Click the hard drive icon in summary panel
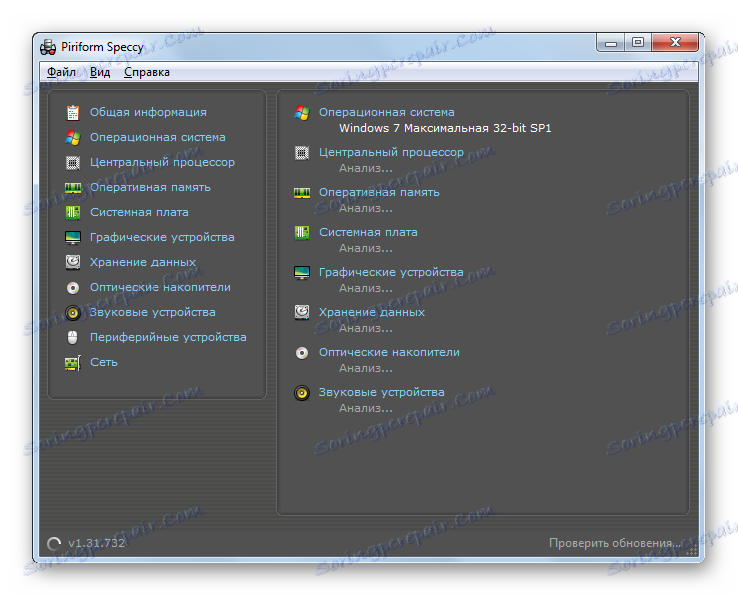The height and width of the screenshot is (596, 738). (x=302, y=312)
